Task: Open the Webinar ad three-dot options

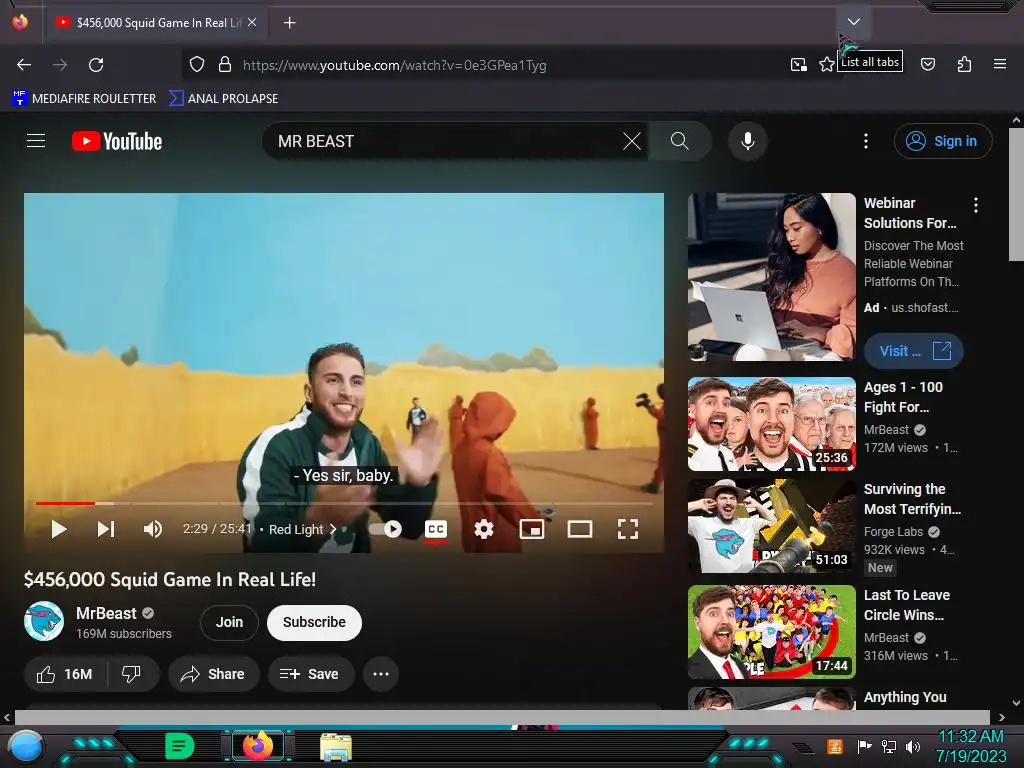Action: pos(976,205)
